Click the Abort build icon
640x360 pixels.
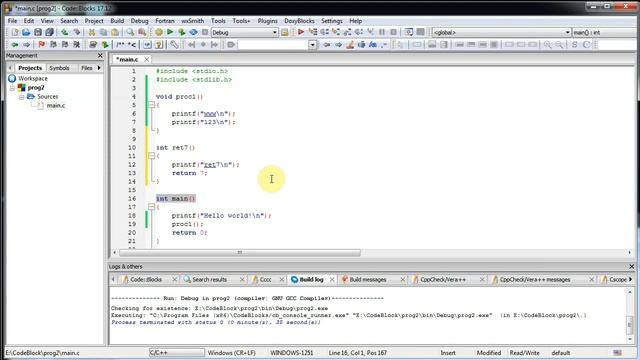point(205,32)
